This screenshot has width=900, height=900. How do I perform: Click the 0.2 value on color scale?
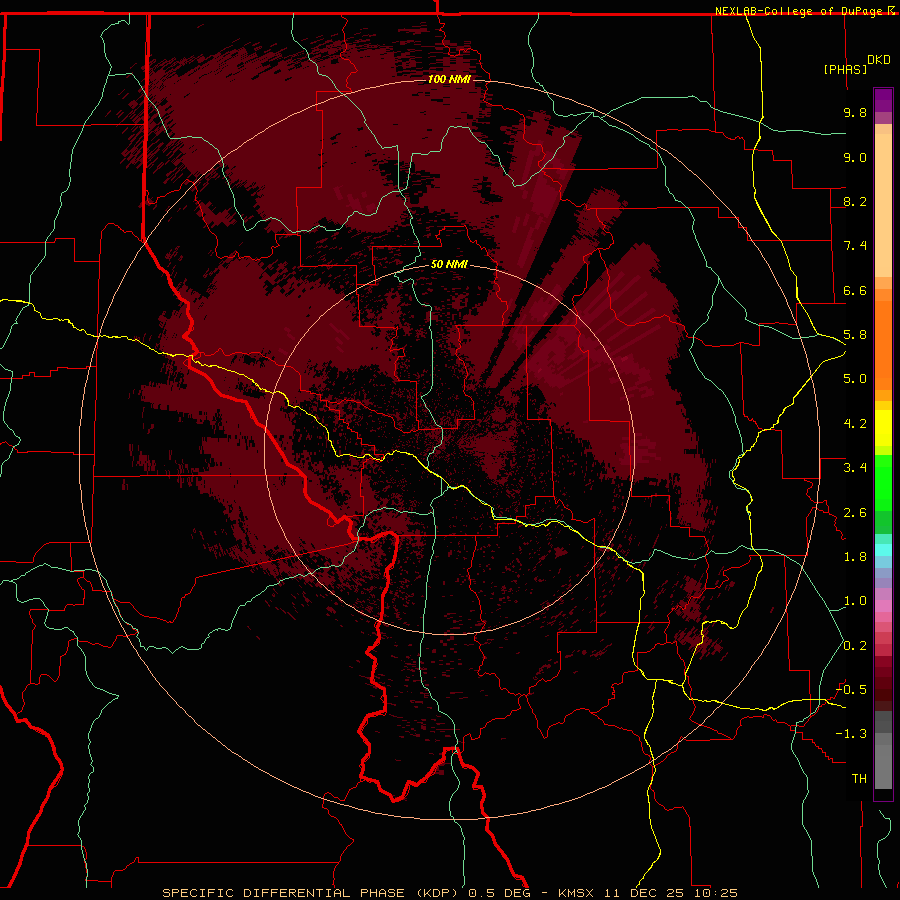coord(855,646)
